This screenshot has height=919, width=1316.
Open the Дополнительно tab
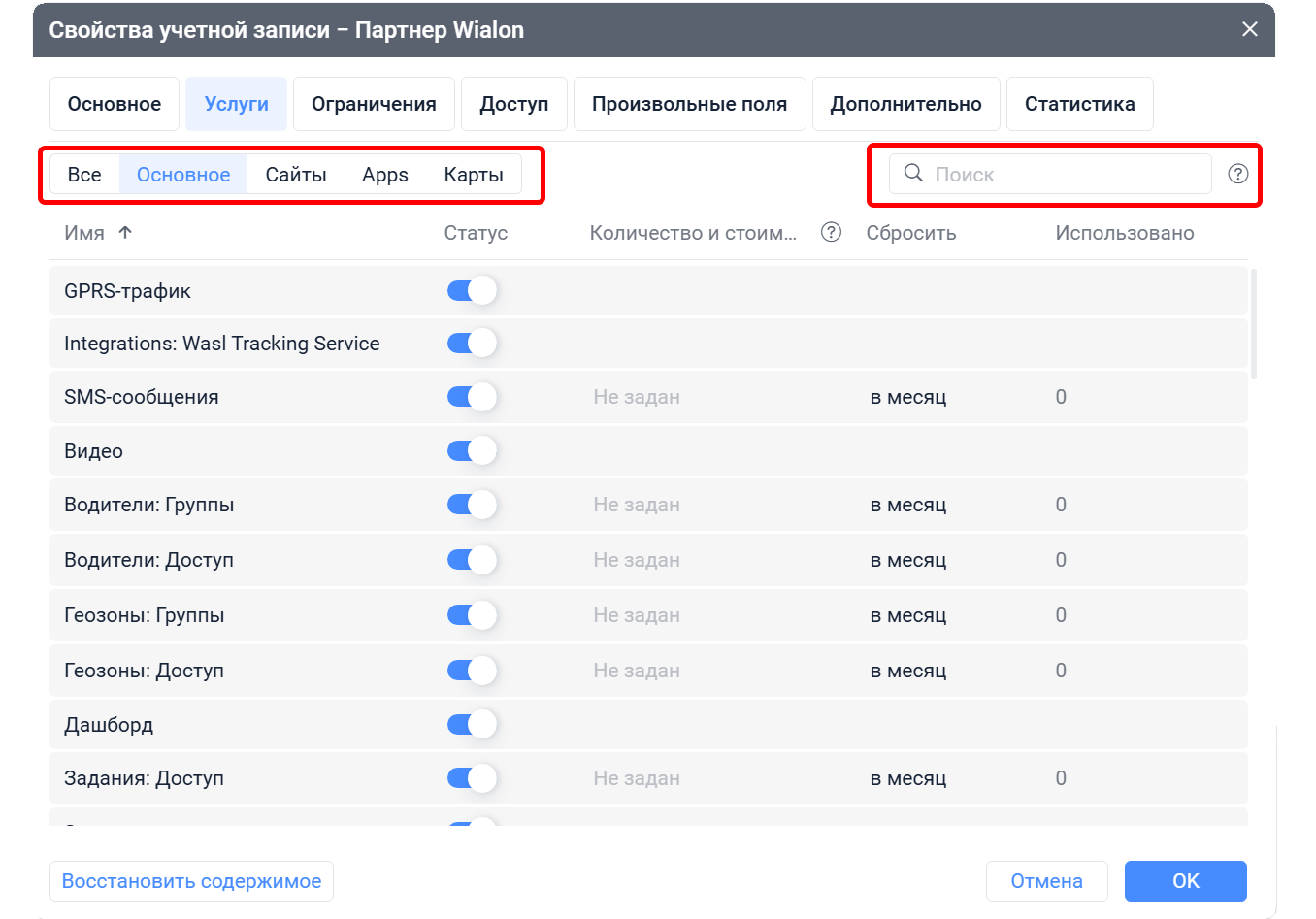[906, 104]
